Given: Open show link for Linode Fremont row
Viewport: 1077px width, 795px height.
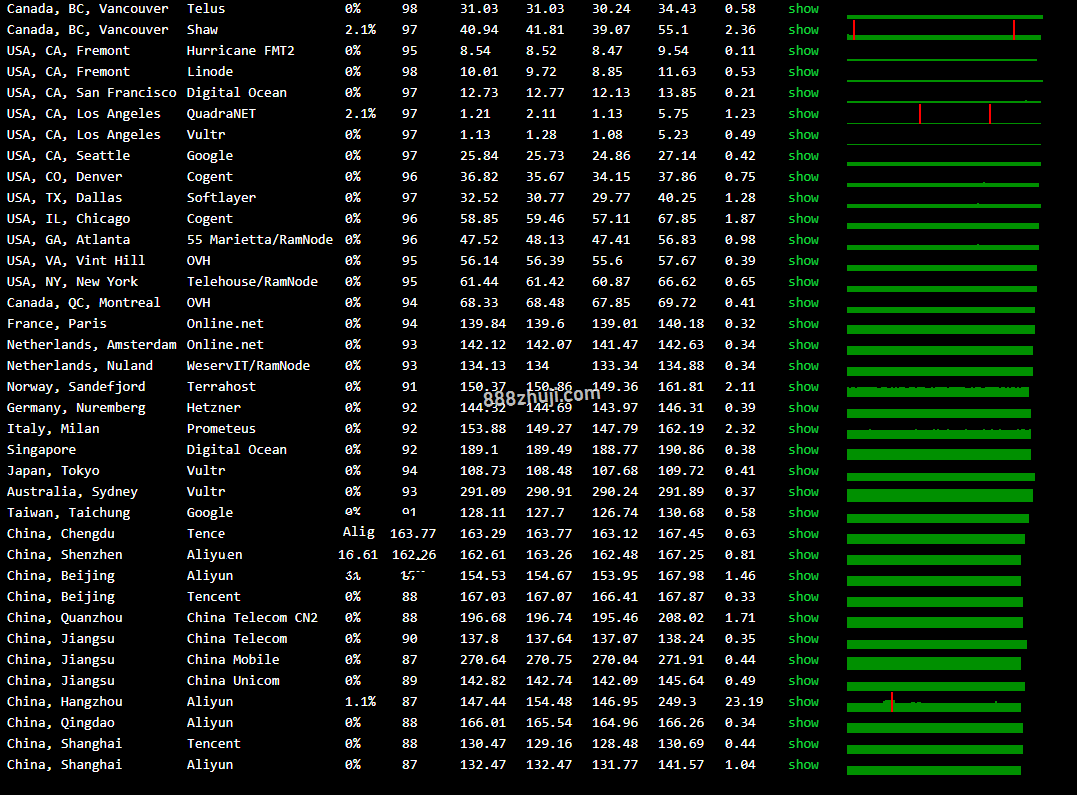Looking at the screenshot, I should [x=803, y=71].
